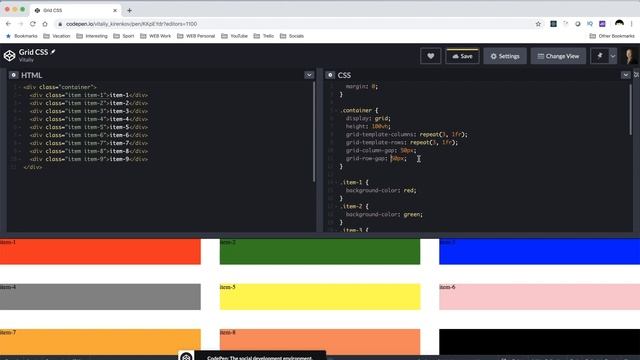The width and height of the screenshot is (640, 360).
Task: Click pink item-6 box in preview
Action: point(540,297)
